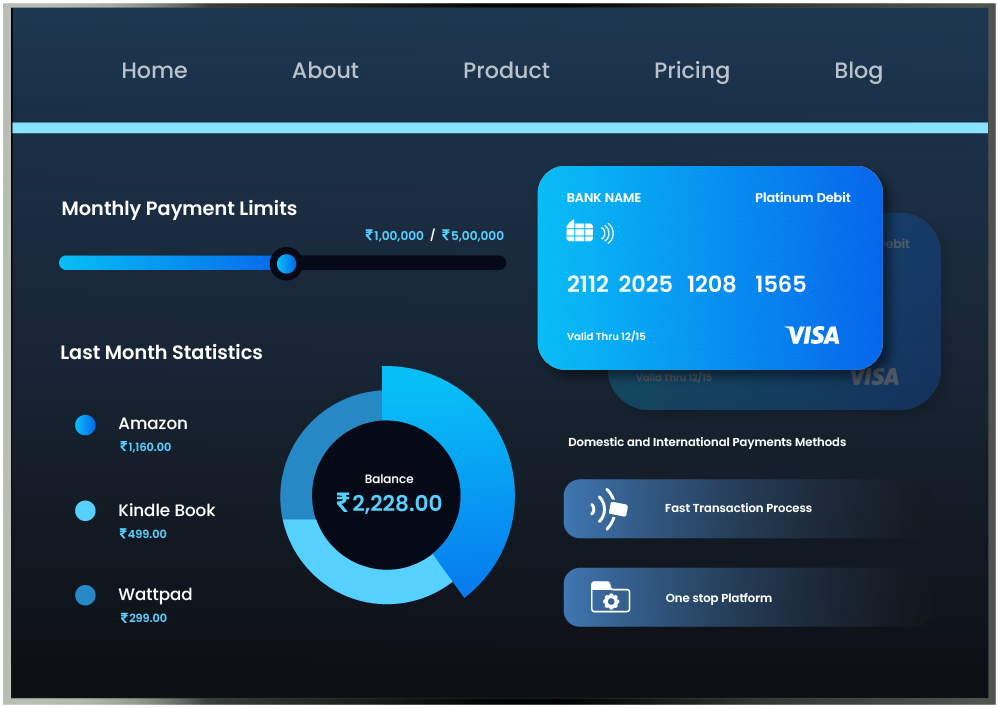Go to the About page

click(325, 71)
